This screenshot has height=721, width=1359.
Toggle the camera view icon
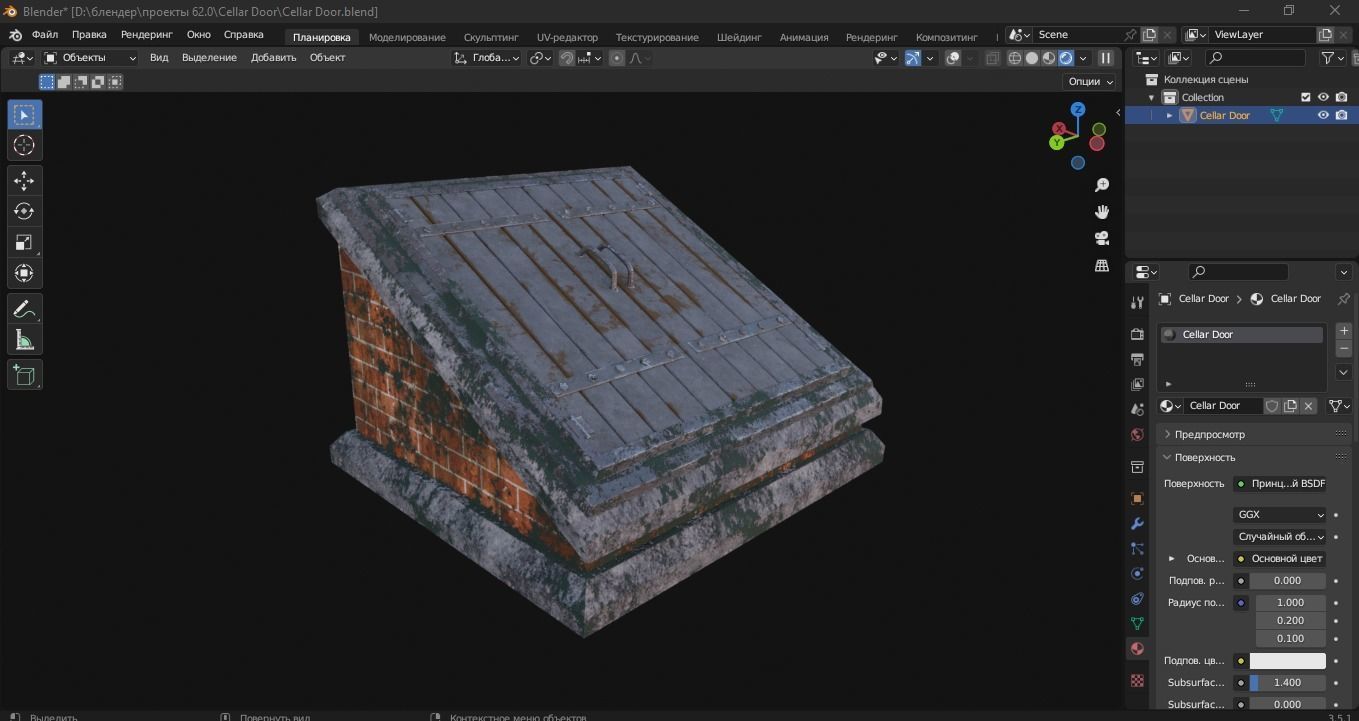(1102, 238)
